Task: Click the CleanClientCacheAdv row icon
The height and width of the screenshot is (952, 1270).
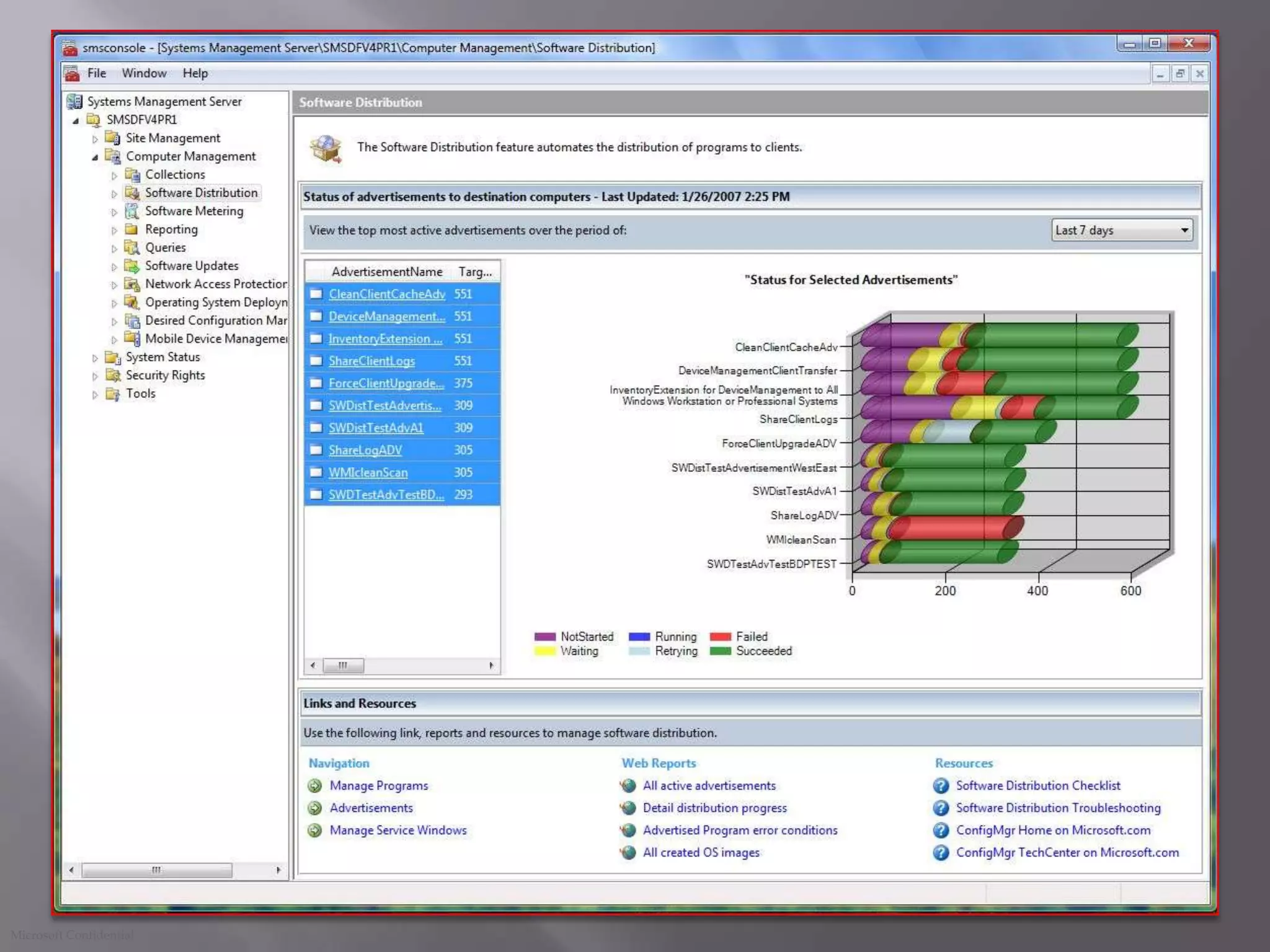Action: 316,294
